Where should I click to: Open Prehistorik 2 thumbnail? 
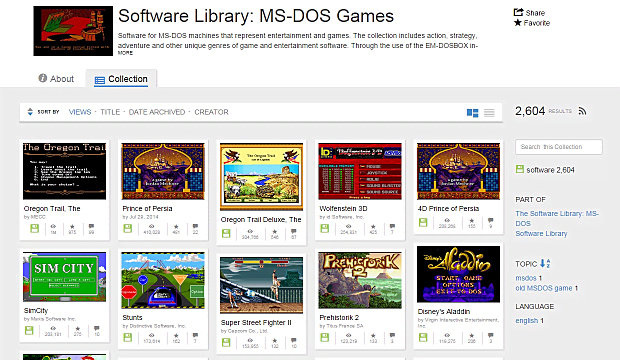point(360,280)
